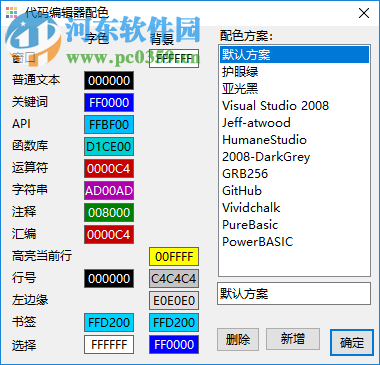Click the 函数库 color swatch D1CE00
This screenshot has width=380, height=365.
(x=109, y=146)
